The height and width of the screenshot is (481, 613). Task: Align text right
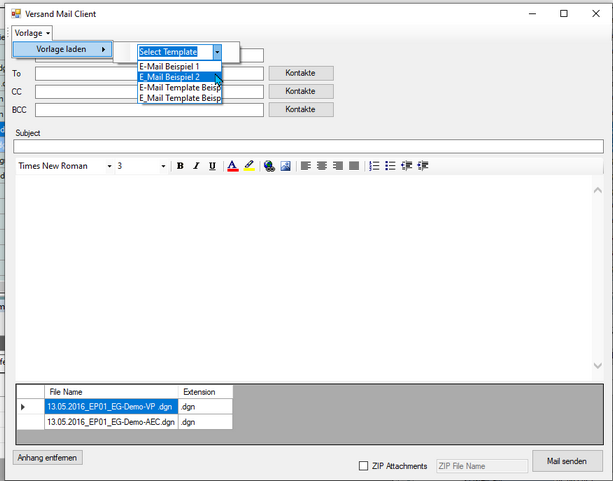point(338,166)
